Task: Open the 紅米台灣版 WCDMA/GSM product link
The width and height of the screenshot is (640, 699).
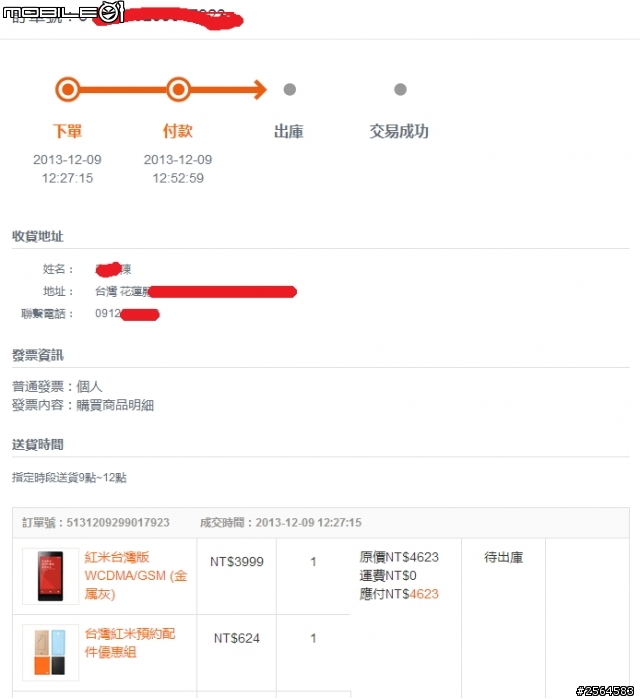Action: click(135, 576)
